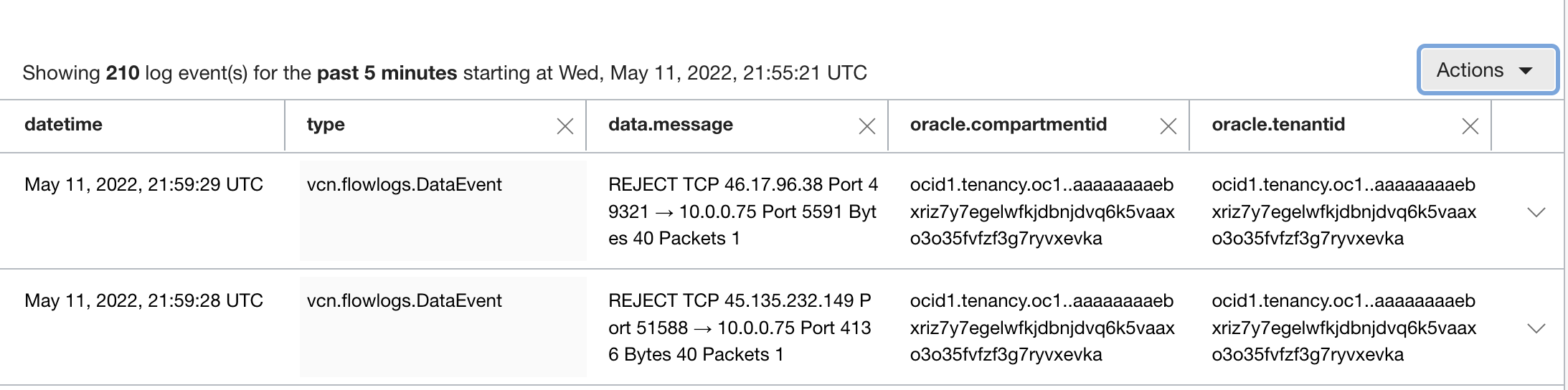The height and width of the screenshot is (390, 1568).
Task: Click the datetime column header
Action: [63, 125]
